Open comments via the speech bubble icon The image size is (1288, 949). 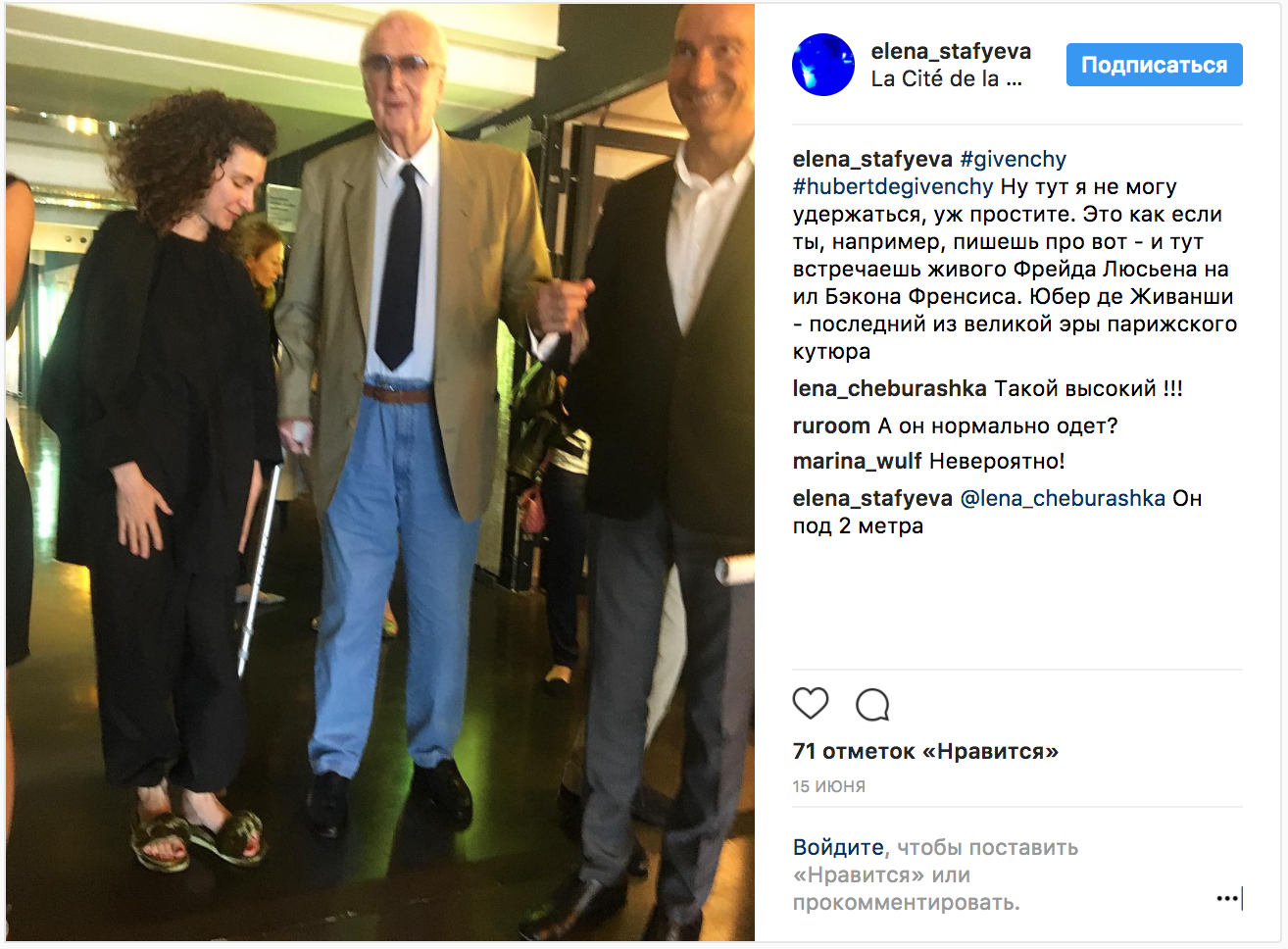click(872, 704)
